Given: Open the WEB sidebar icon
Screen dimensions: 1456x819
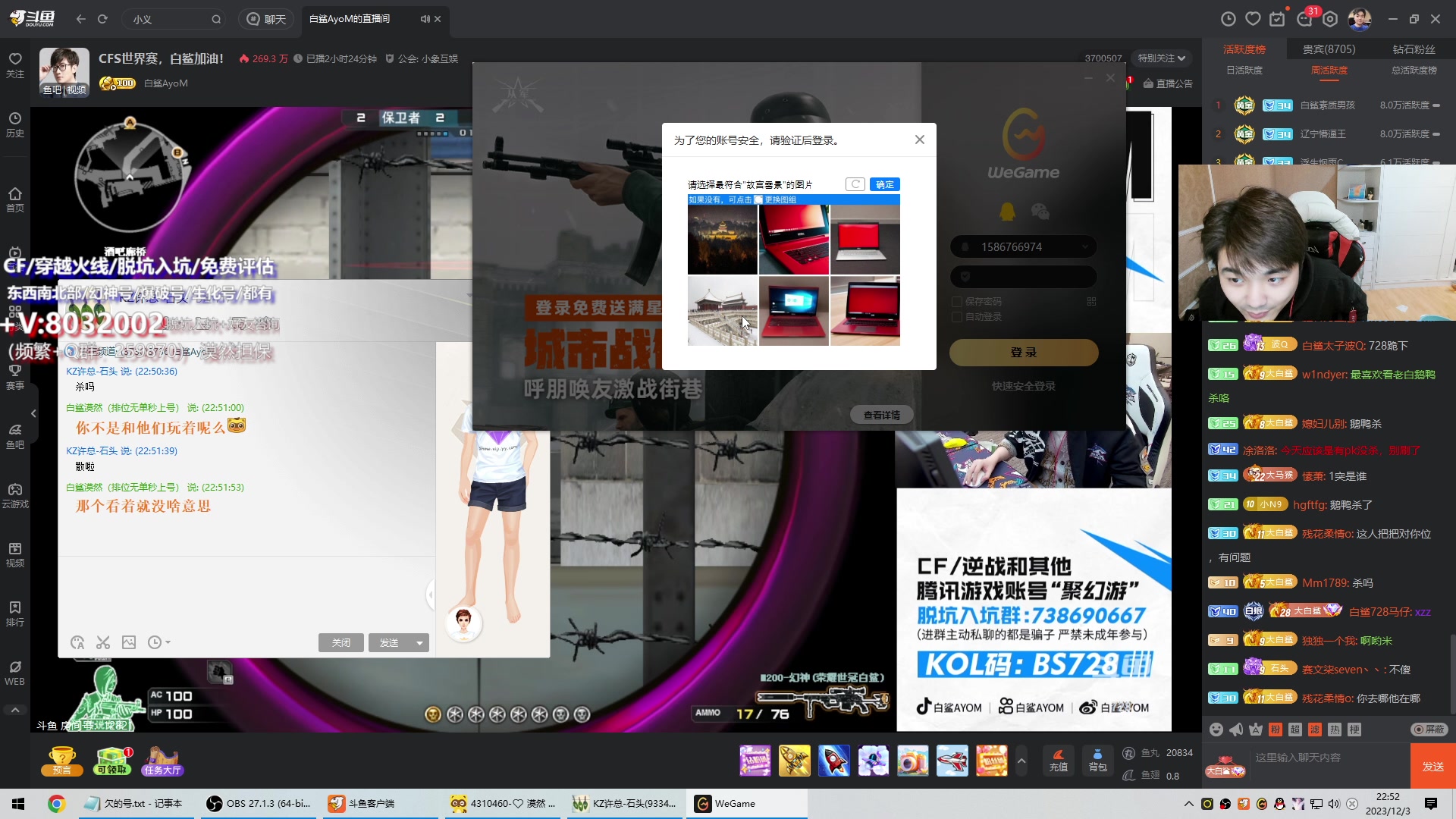Looking at the screenshot, I should click(15, 673).
